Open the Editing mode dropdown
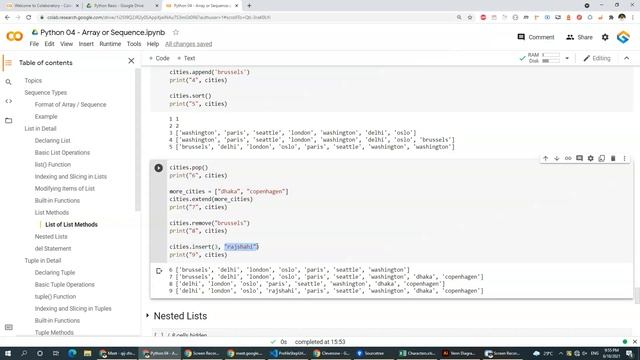Image resolution: width=640 pixels, height=360 pixels. (597, 58)
